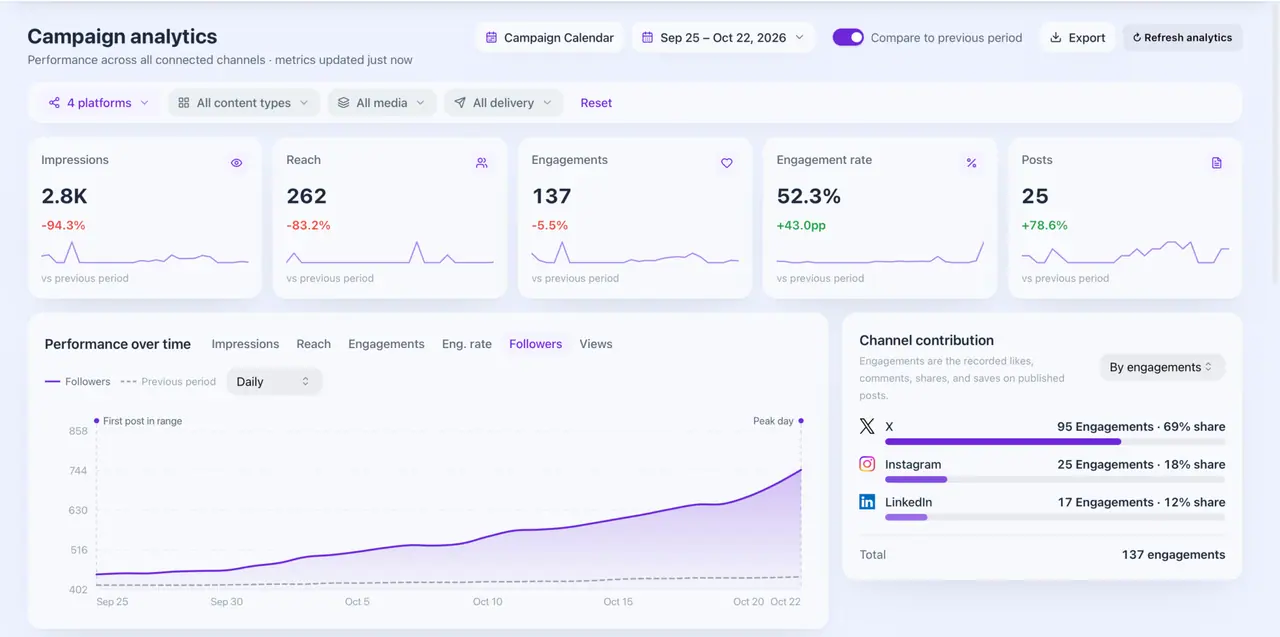The width and height of the screenshot is (1280, 637).
Task: Click the 137 engagements total text
Action: [x=1173, y=555]
